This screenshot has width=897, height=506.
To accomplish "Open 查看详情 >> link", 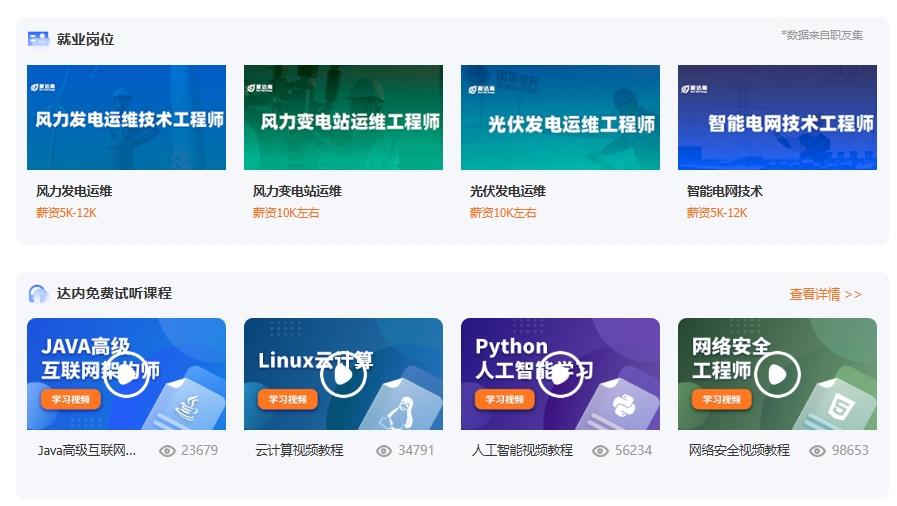I will [x=825, y=294].
